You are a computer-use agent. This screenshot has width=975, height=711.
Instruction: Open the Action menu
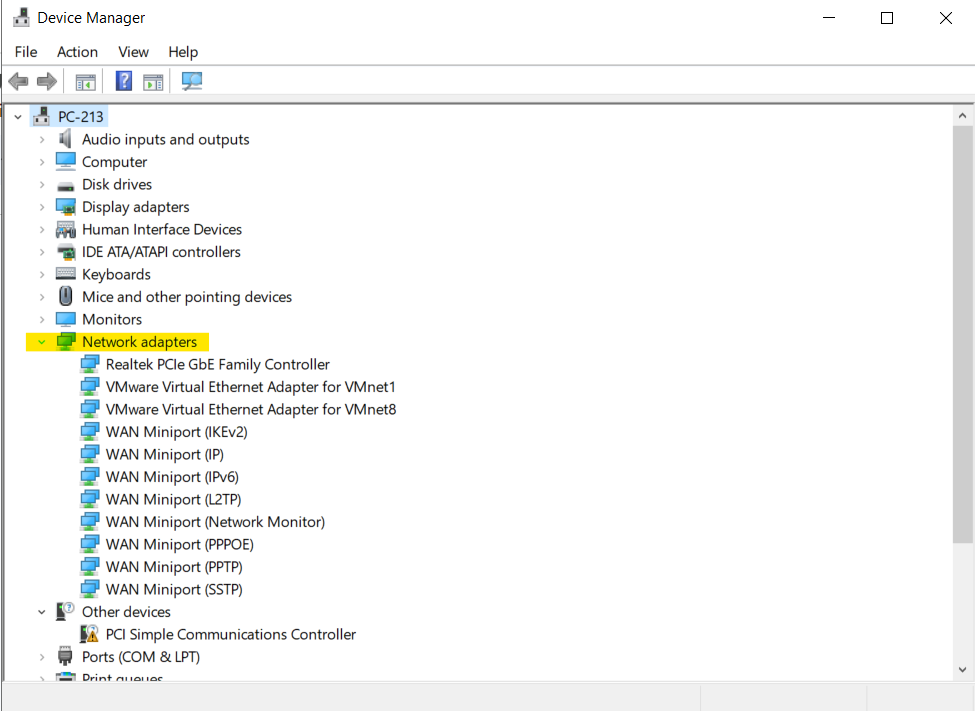coord(77,52)
